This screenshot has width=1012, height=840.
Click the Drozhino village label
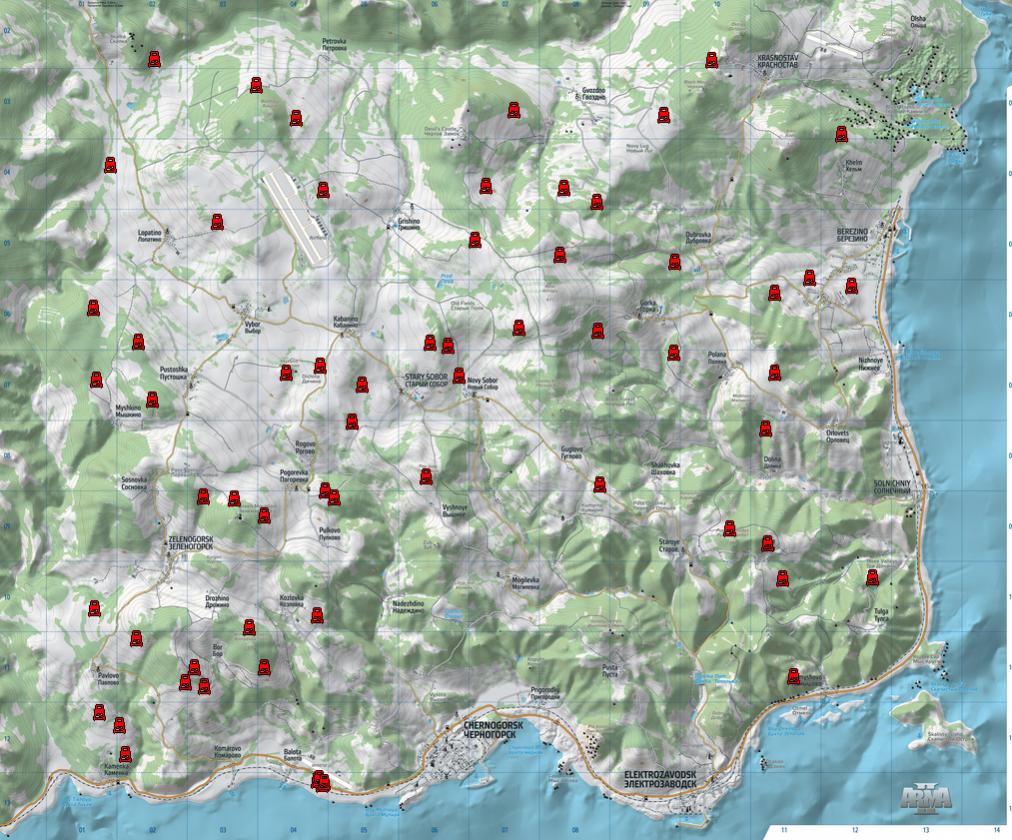click(217, 601)
